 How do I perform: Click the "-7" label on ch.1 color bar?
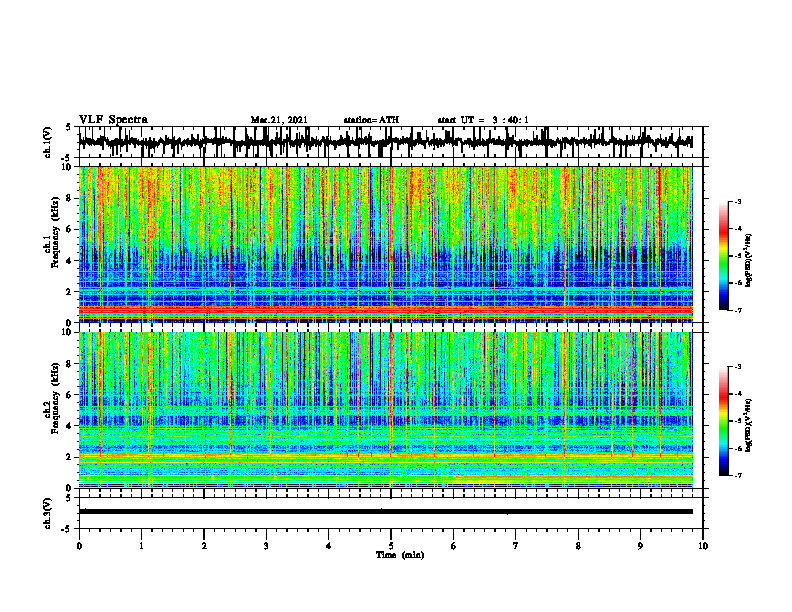point(737,310)
